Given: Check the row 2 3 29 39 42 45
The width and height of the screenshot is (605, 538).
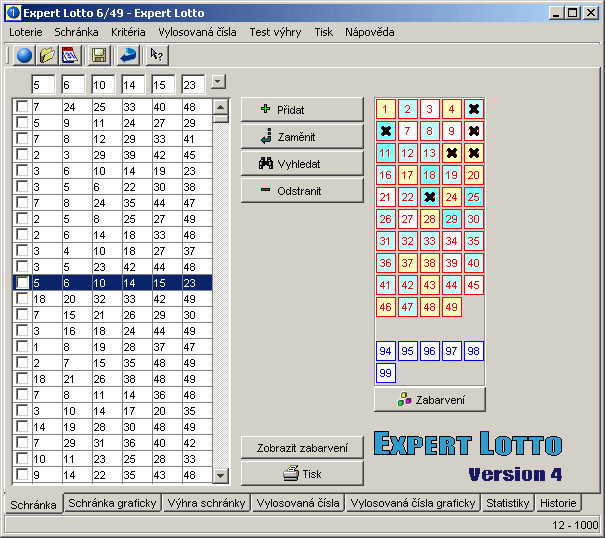Looking at the screenshot, I should coord(22,155).
